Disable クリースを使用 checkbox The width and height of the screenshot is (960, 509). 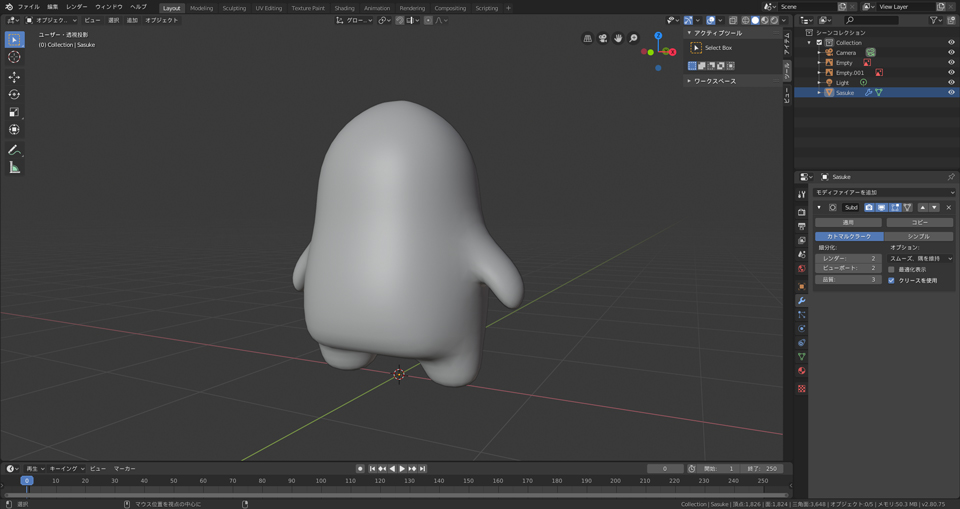(x=891, y=281)
